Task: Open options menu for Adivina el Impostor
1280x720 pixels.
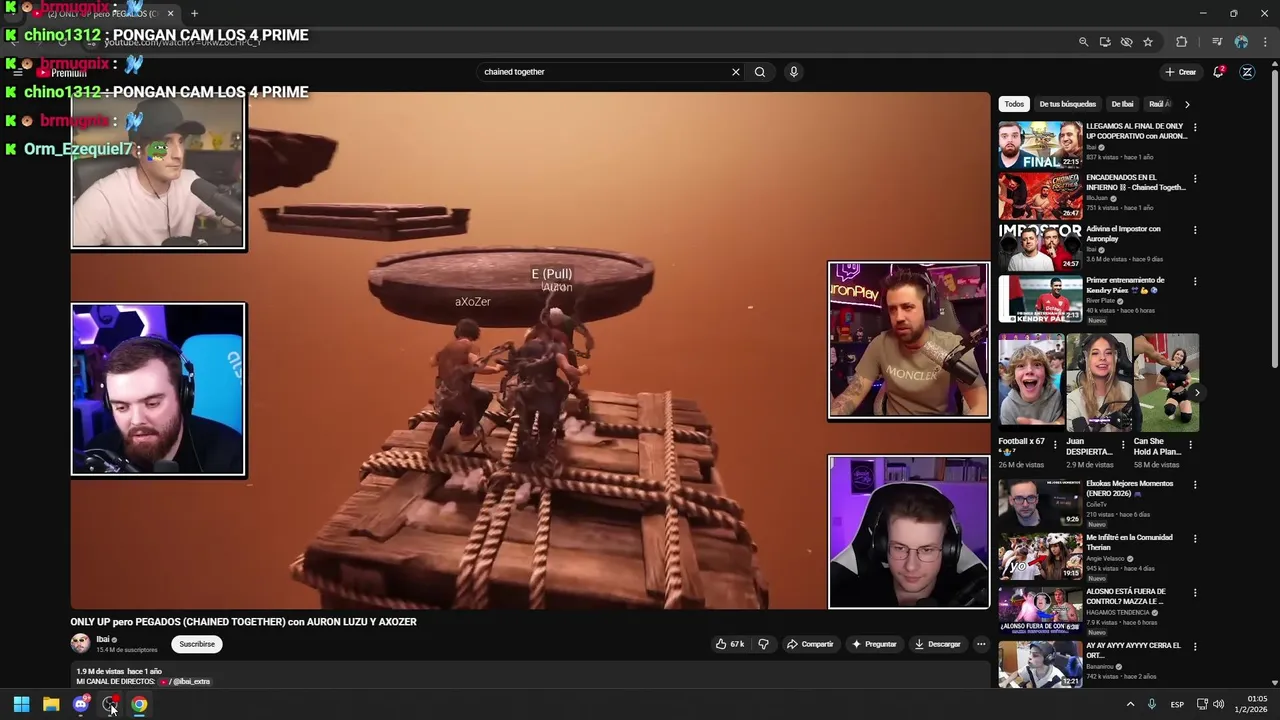Action: [1194, 230]
